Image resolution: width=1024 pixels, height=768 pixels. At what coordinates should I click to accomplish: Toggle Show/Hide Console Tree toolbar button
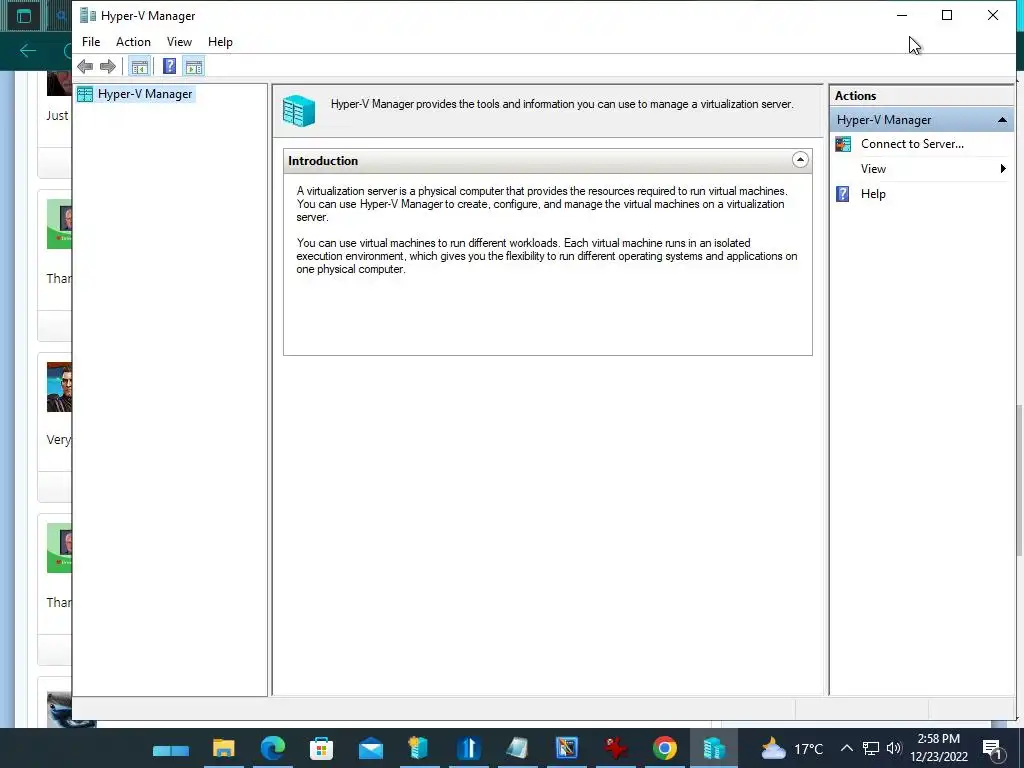click(139, 66)
